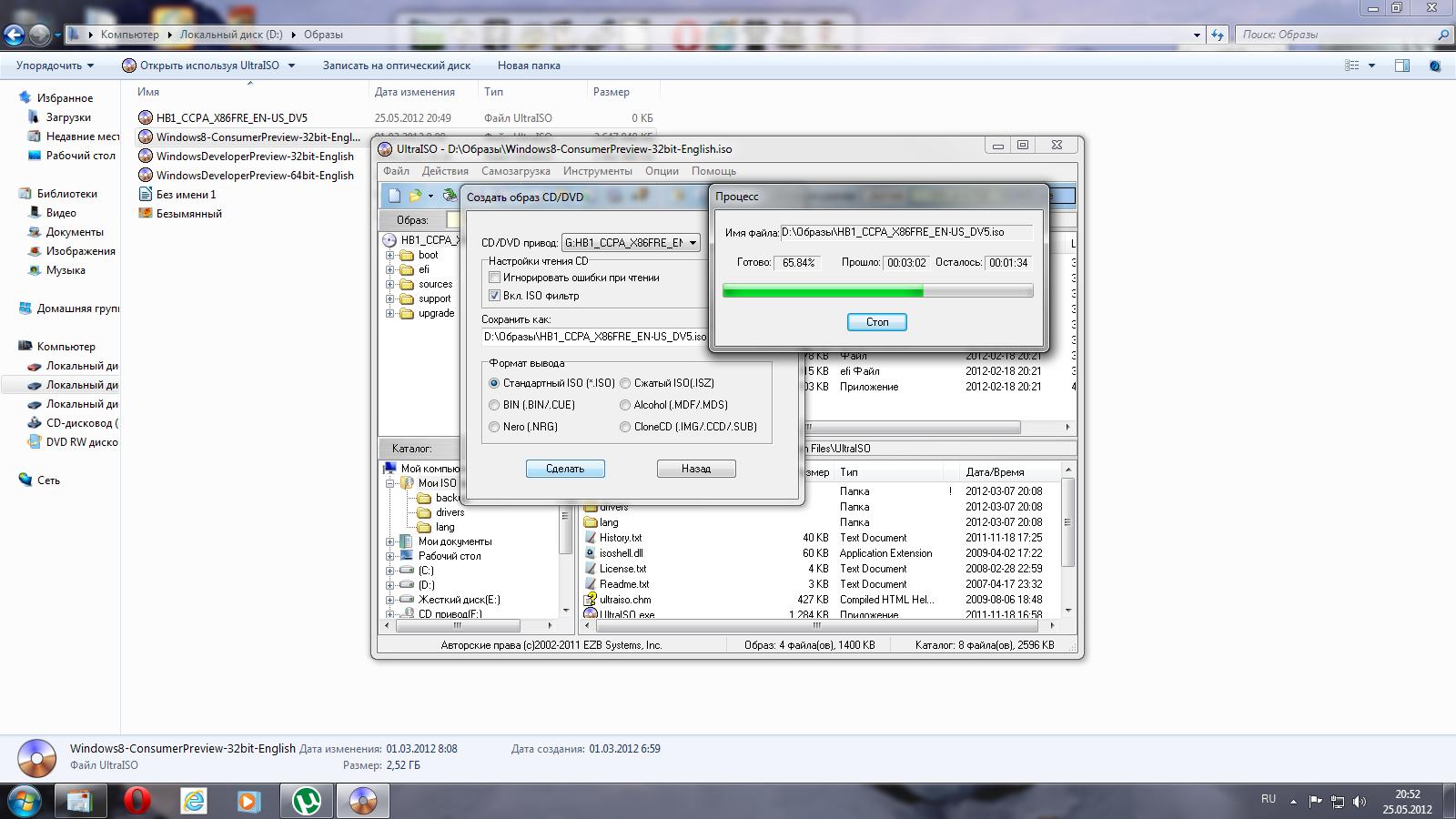Select the isoshell.dll file icon
Image resolution: width=1456 pixels, height=819 pixels.
click(590, 553)
